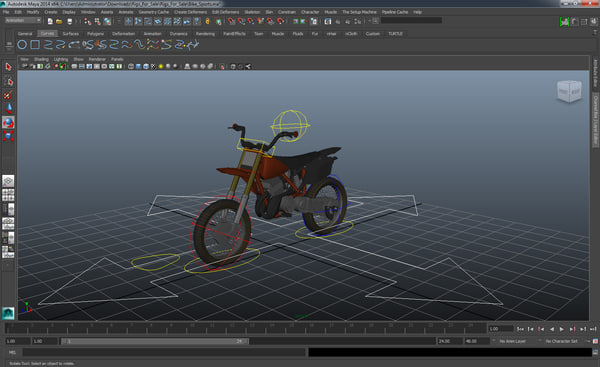Viewport: 600px width, 367px height.
Task: Select the arrow Select tool in toolbox
Action: [8, 67]
